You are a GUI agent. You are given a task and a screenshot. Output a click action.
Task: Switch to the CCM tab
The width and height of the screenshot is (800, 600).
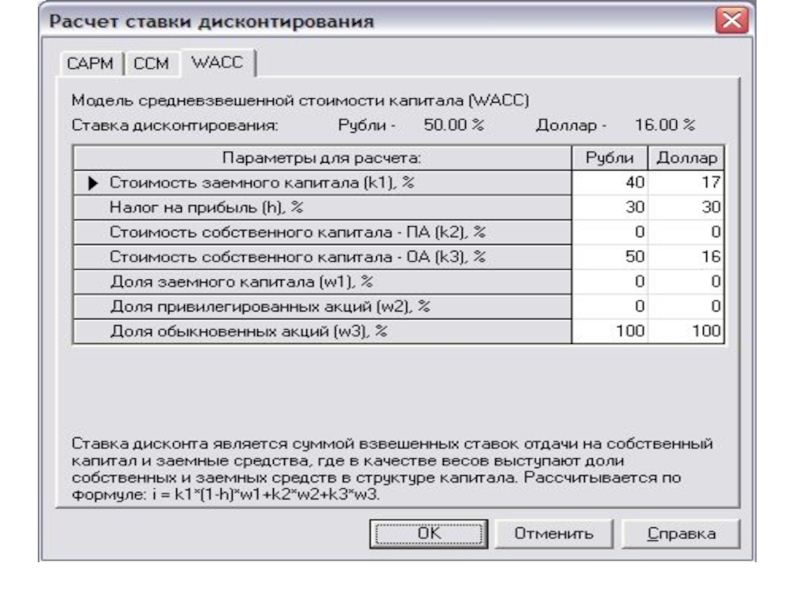(151, 64)
